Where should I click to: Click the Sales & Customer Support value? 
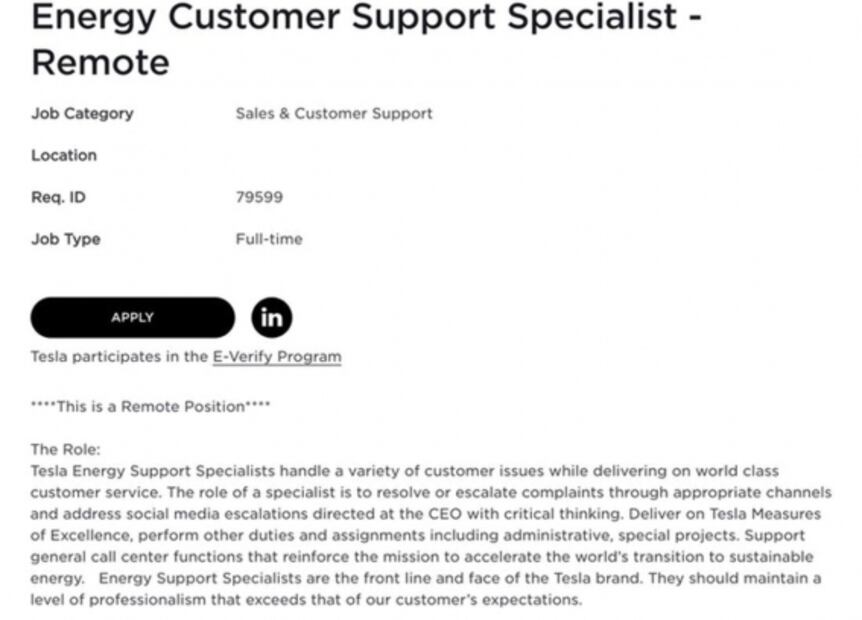(x=334, y=113)
